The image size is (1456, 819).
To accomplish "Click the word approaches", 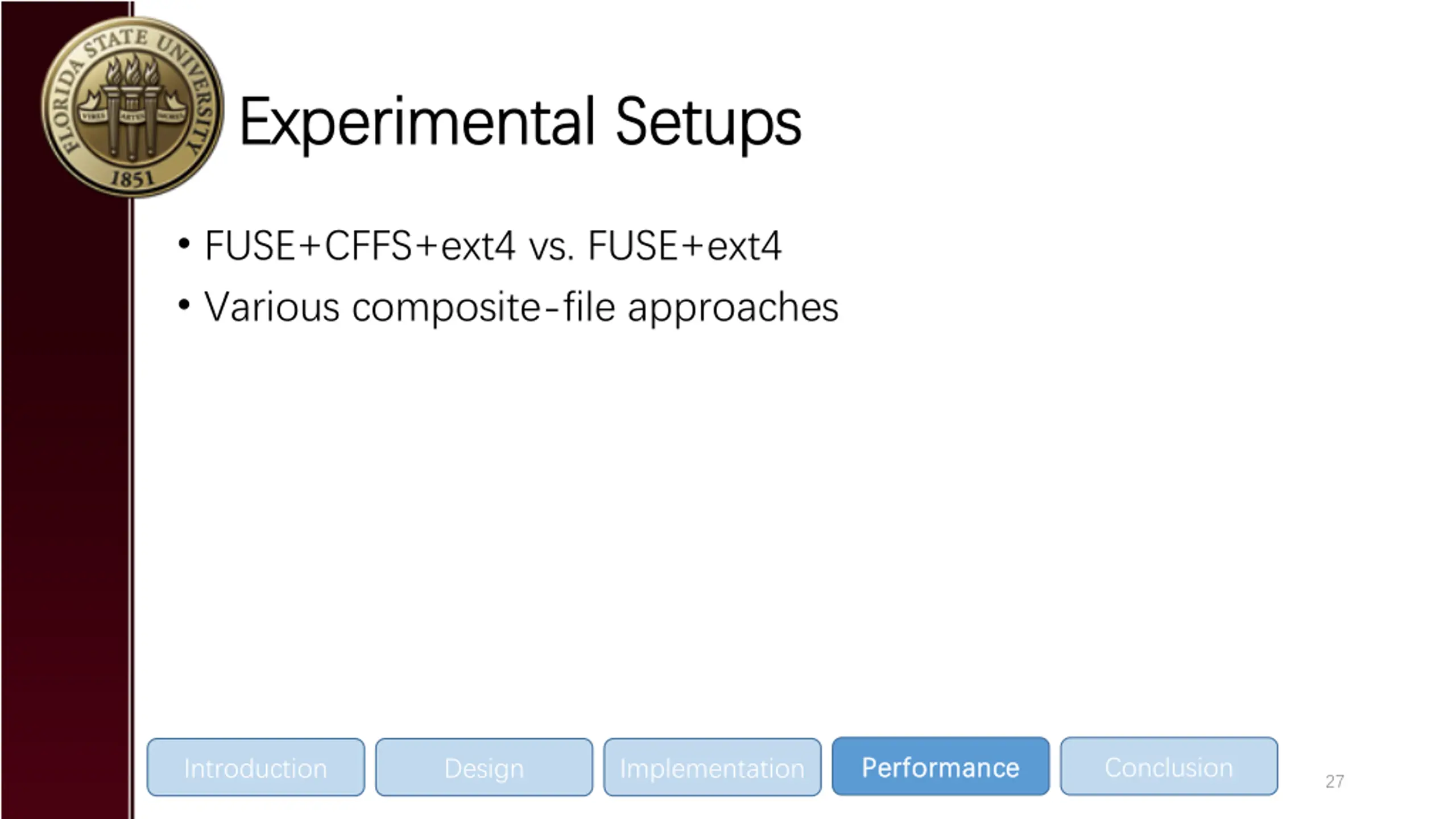I will (x=733, y=308).
